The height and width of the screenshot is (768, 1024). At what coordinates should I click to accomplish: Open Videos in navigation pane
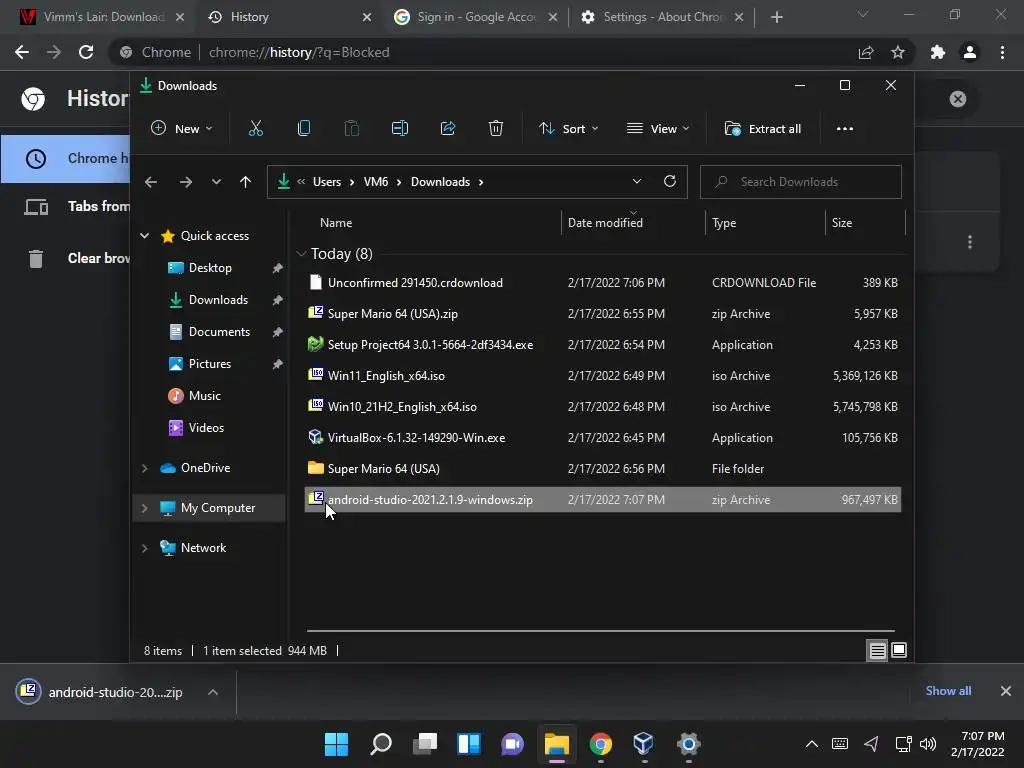pos(206,428)
